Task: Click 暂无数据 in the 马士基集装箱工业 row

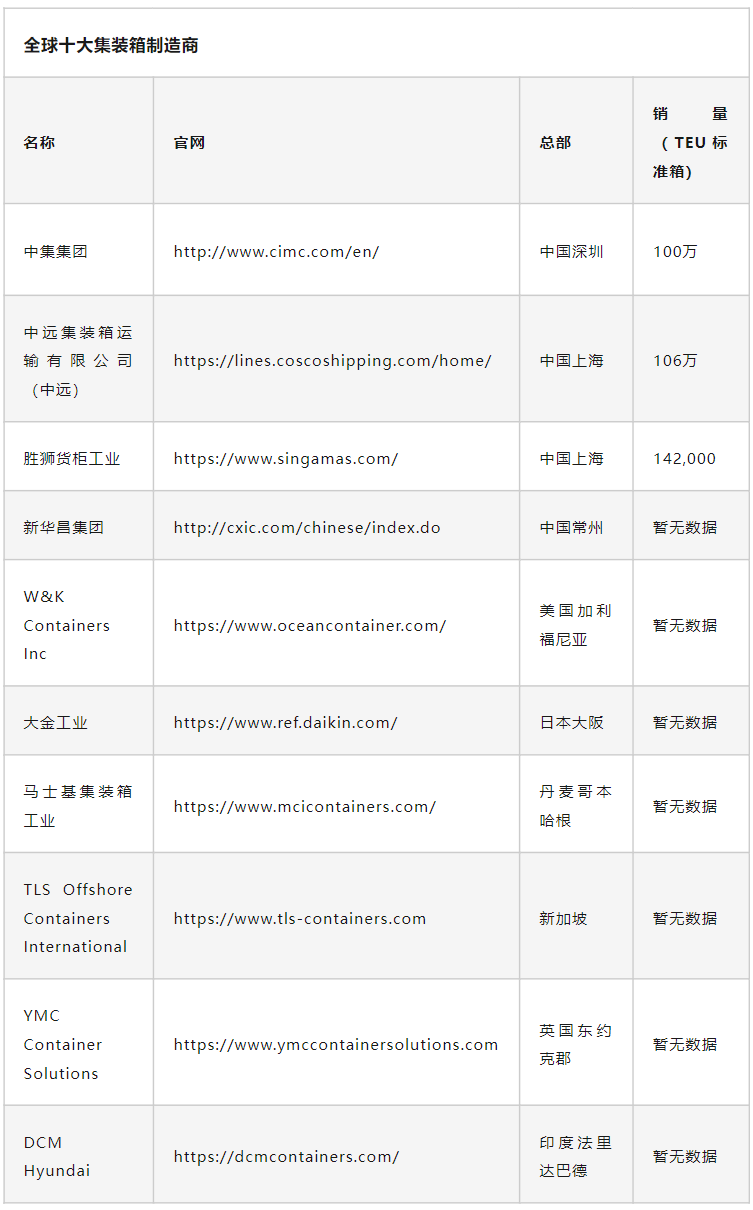Action: [685, 806]
